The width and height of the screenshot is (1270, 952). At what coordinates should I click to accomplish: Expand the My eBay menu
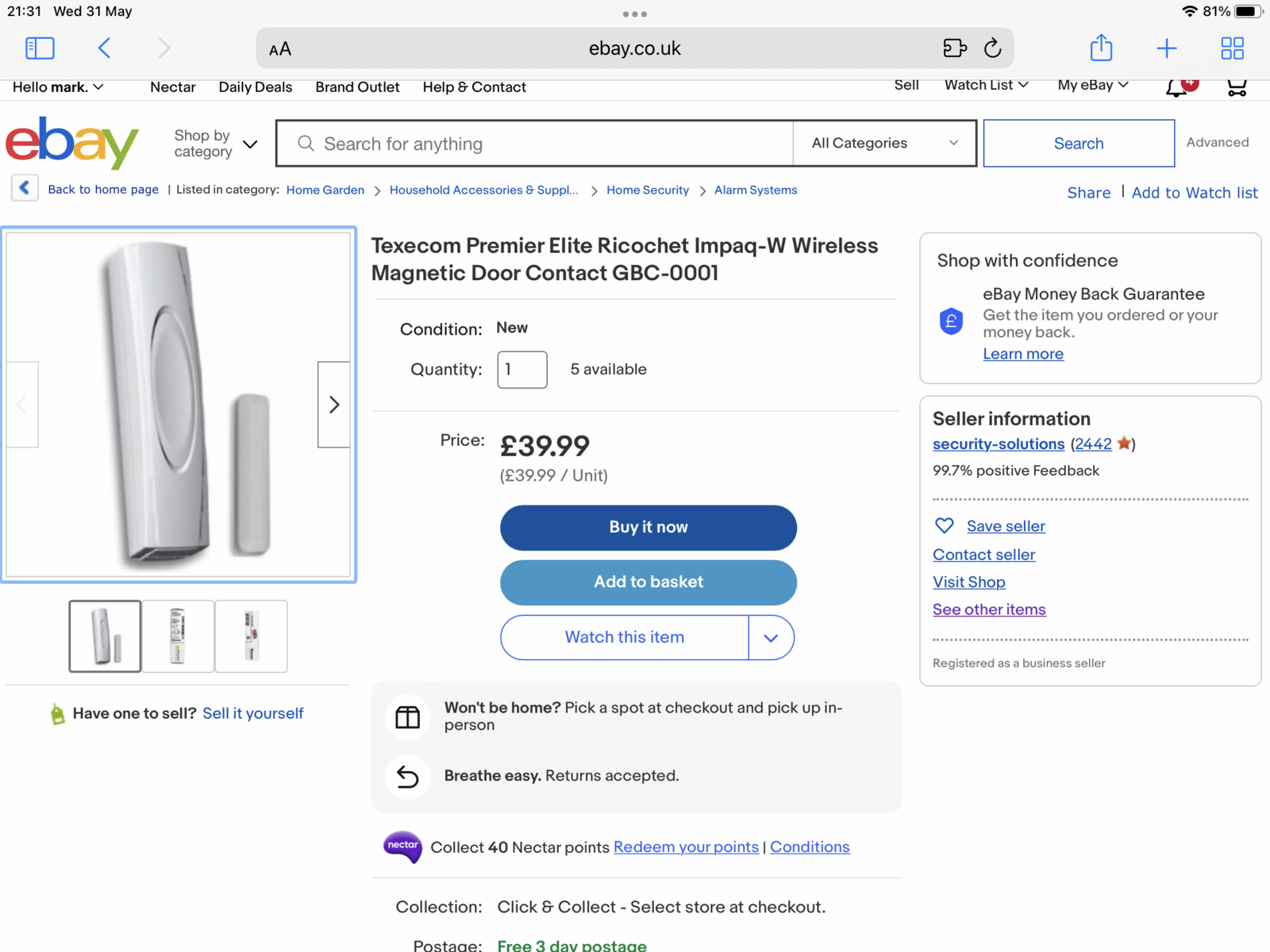pos(1092,85)
